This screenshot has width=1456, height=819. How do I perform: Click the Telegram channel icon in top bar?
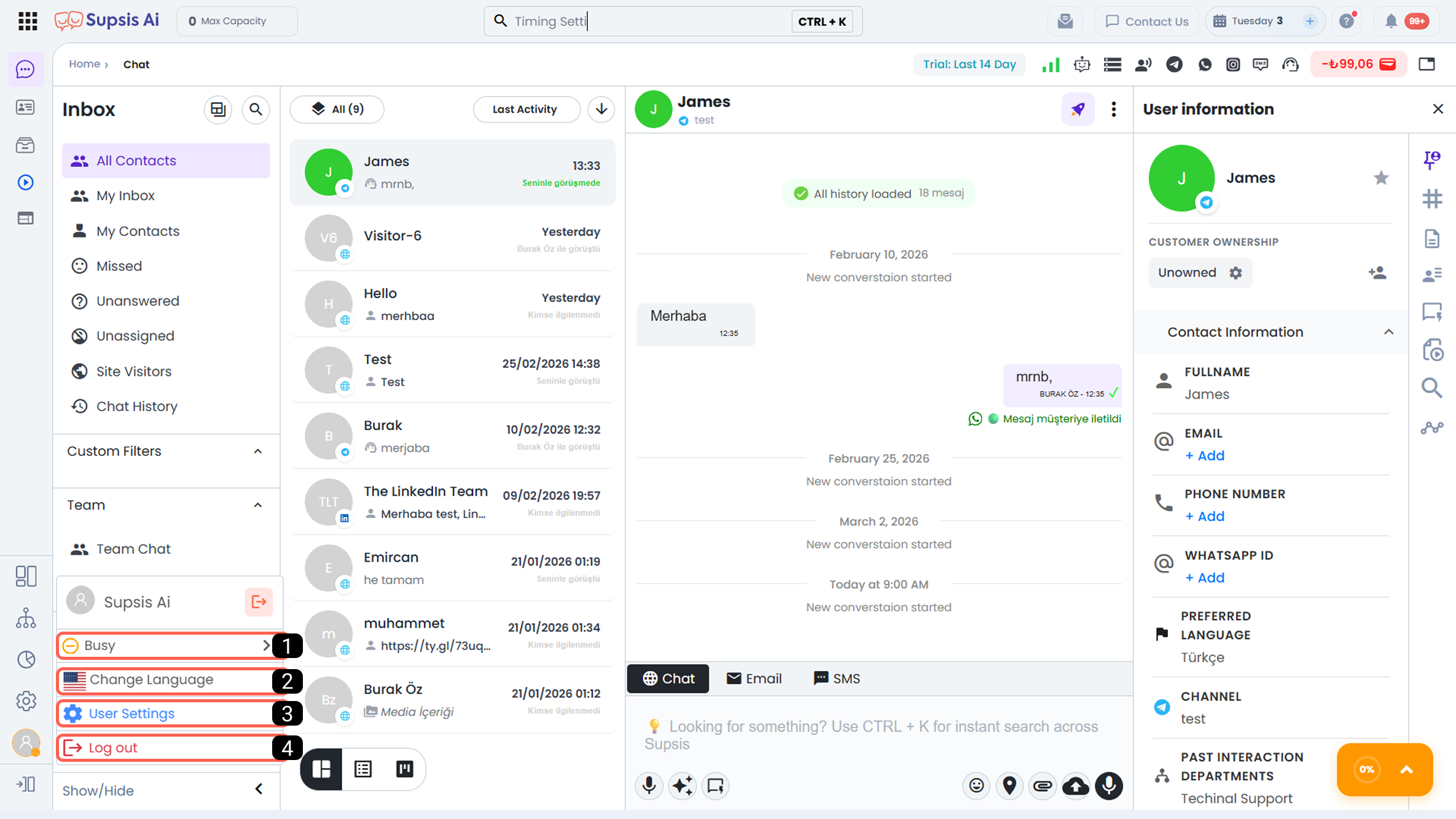[x=1174, y=64]
